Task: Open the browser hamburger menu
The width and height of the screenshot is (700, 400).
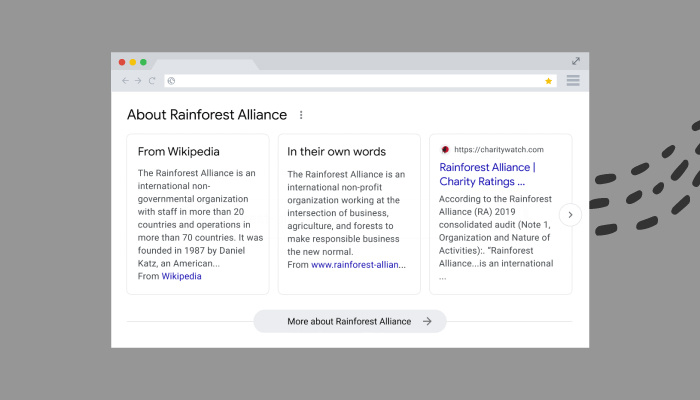Action: click(x=573, y=81)
